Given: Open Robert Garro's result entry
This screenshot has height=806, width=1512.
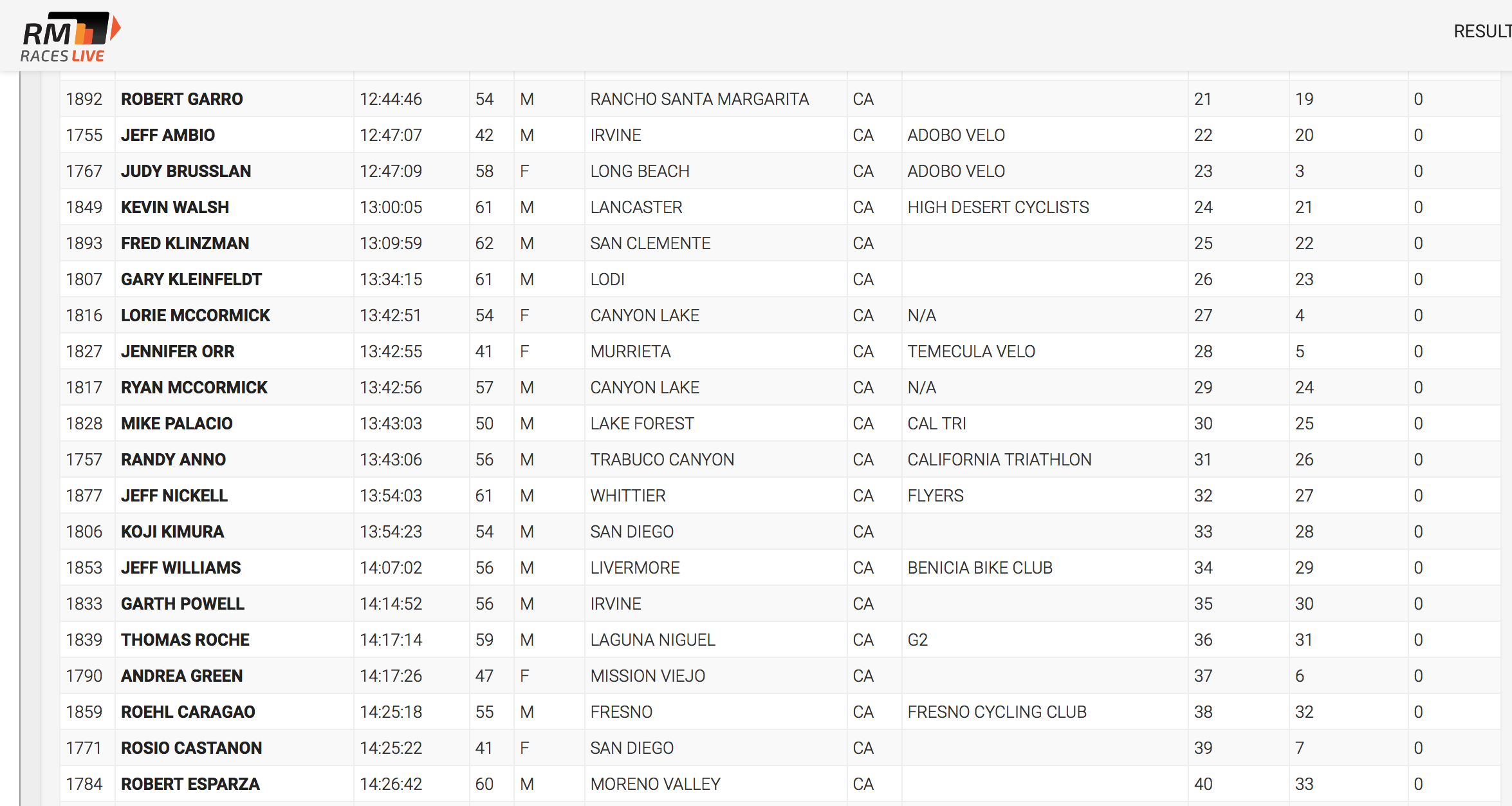Looking at the screenshot, I should 181,99.
